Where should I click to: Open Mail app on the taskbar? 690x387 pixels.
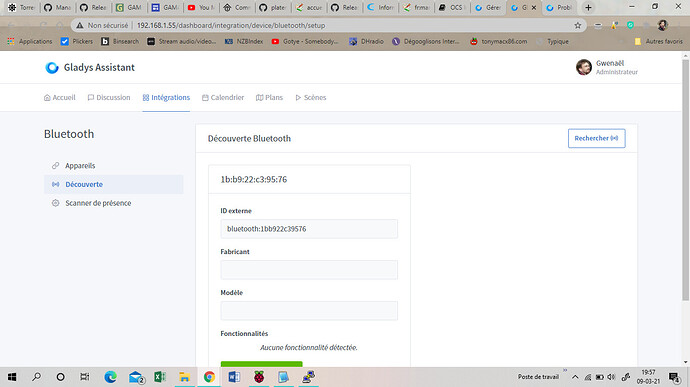136,377
